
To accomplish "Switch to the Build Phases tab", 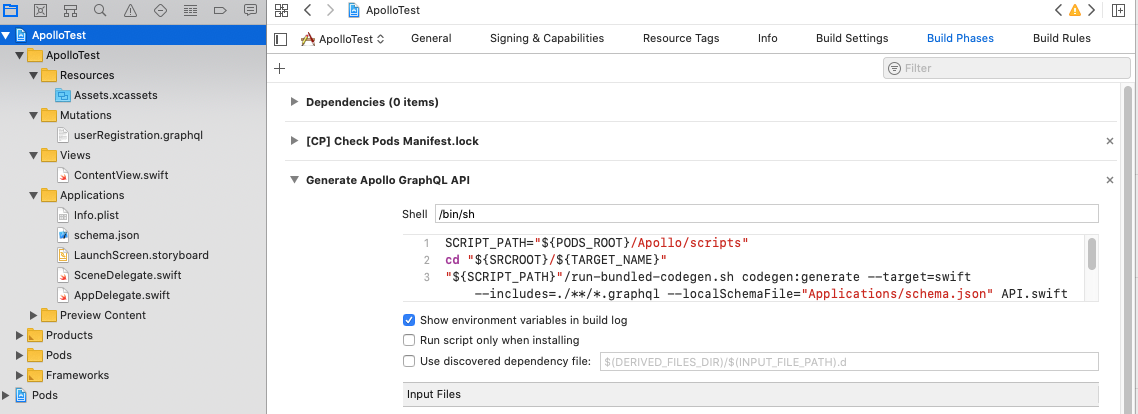I will pos(960,38).
